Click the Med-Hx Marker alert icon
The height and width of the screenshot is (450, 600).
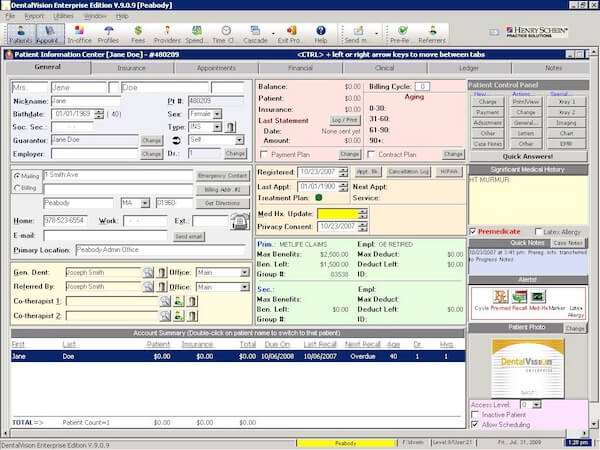click(x=538, y=297)
